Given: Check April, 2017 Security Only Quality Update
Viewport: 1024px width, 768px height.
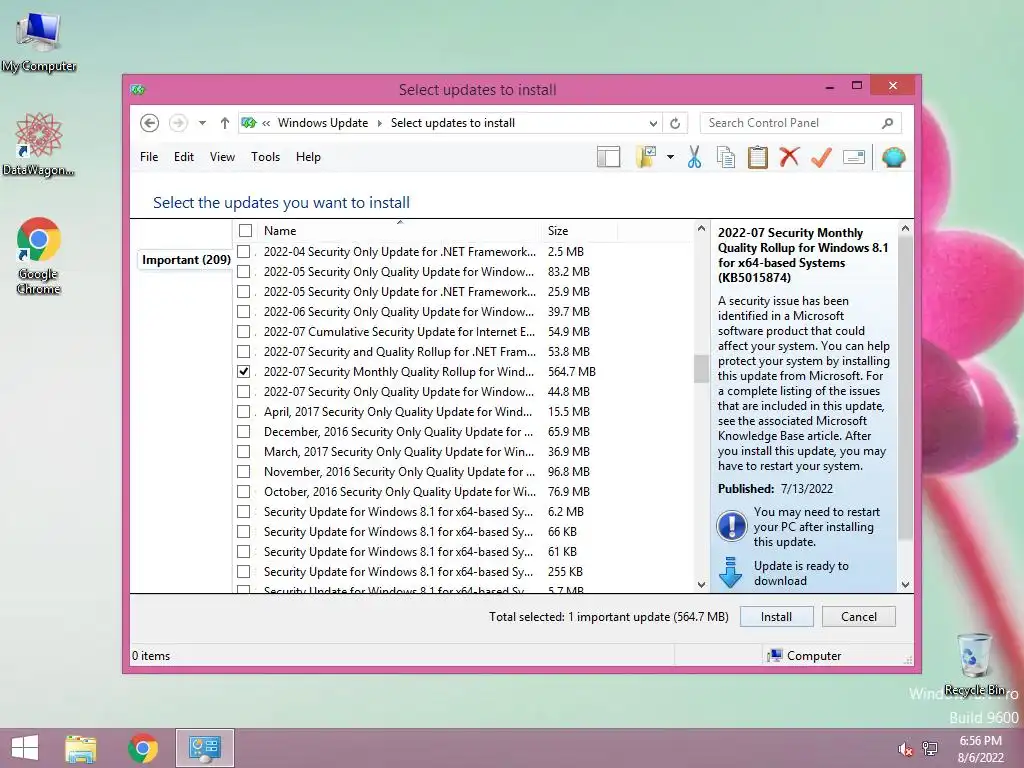Looking at the screenshot, I should (244, 411).
